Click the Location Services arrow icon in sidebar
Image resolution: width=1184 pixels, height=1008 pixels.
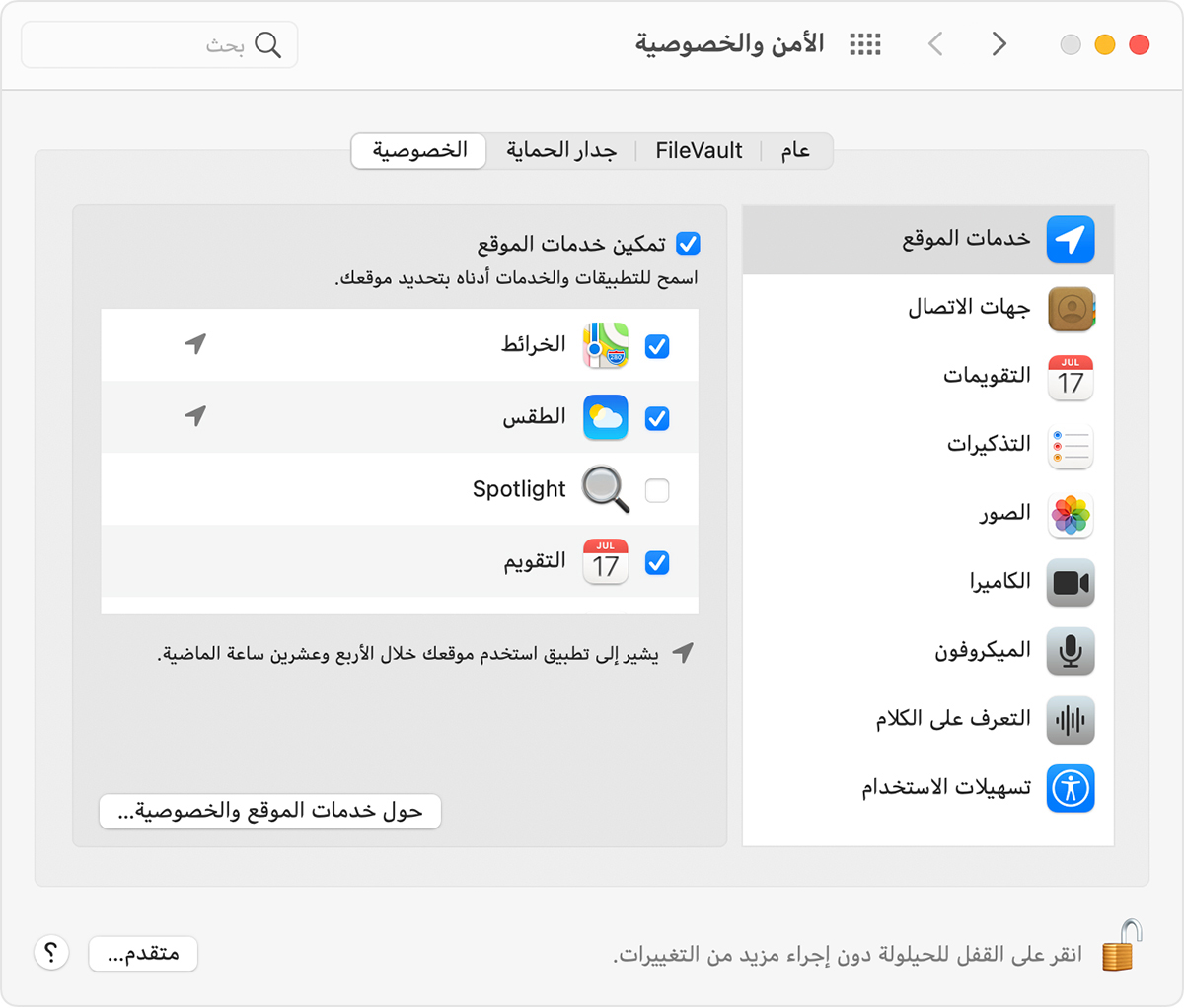[1071, 240]
